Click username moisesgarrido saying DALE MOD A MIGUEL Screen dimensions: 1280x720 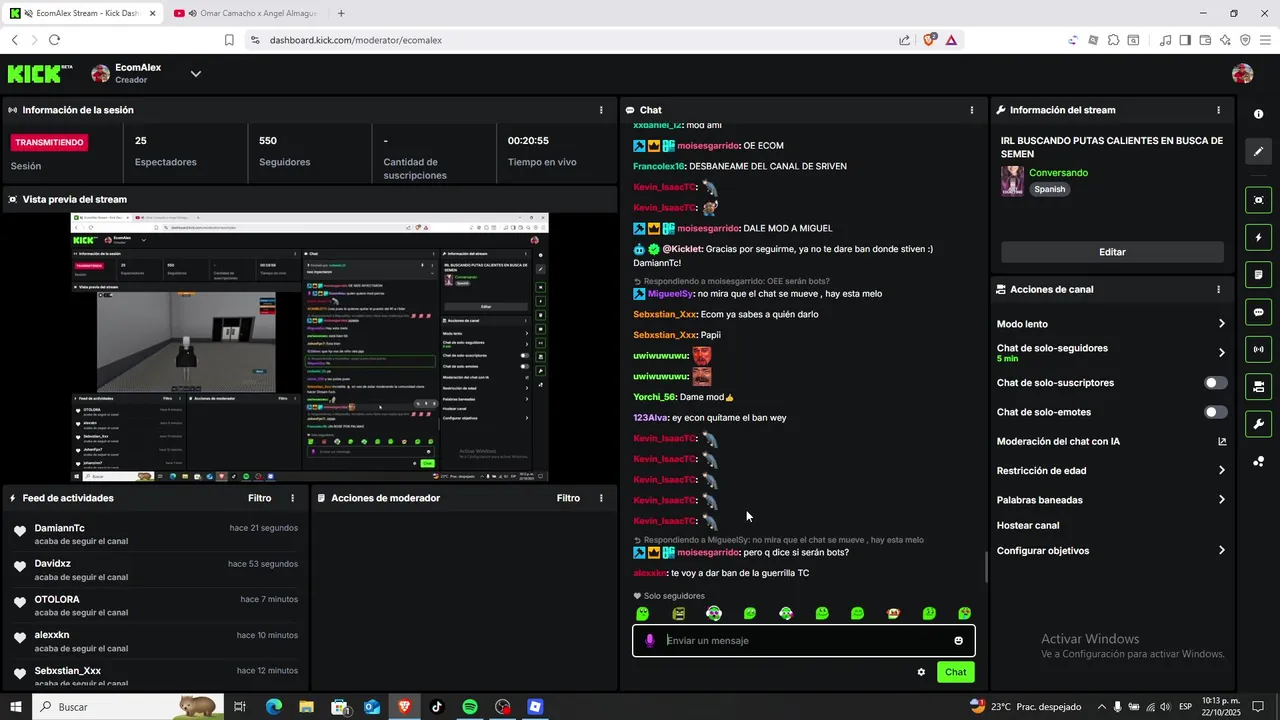(x=708, y=229)
